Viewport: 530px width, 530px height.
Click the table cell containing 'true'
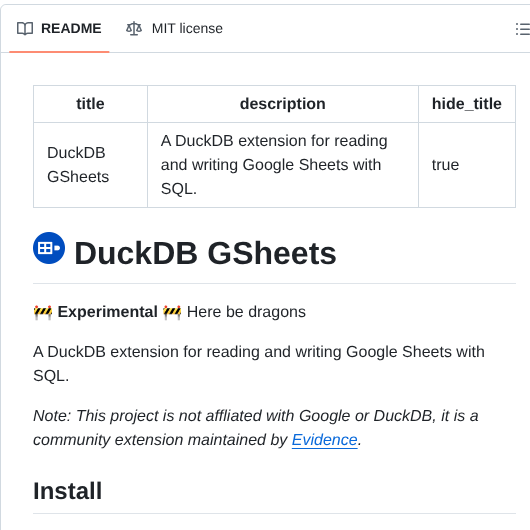coord(467,165)
